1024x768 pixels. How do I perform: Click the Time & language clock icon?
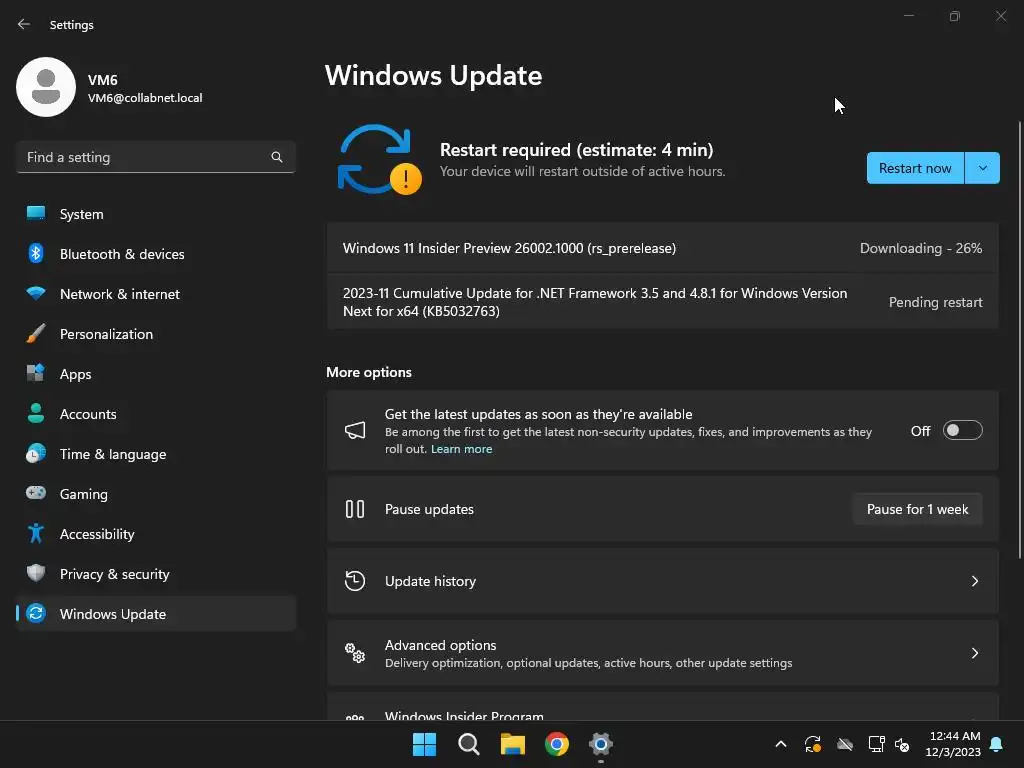point(36,453)
